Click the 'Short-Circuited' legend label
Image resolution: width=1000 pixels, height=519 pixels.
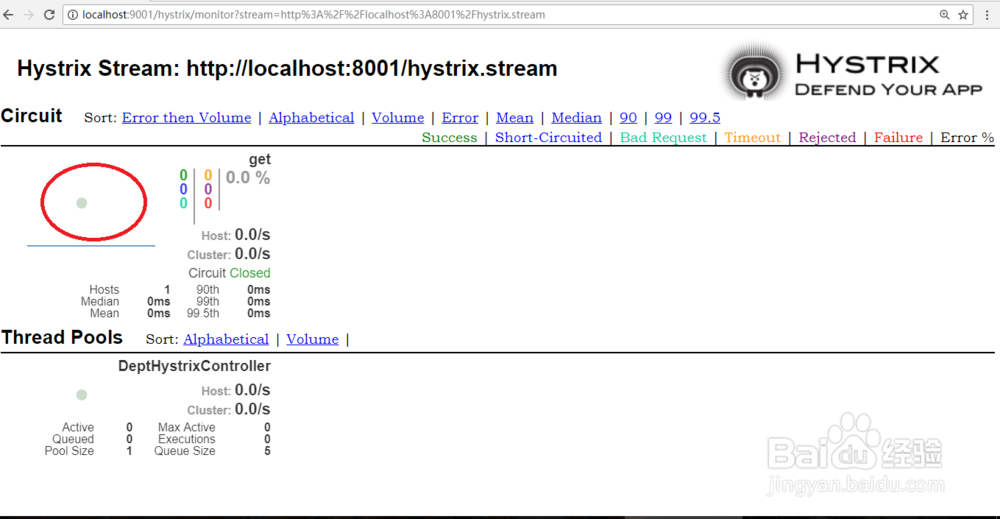coord(548,138)
